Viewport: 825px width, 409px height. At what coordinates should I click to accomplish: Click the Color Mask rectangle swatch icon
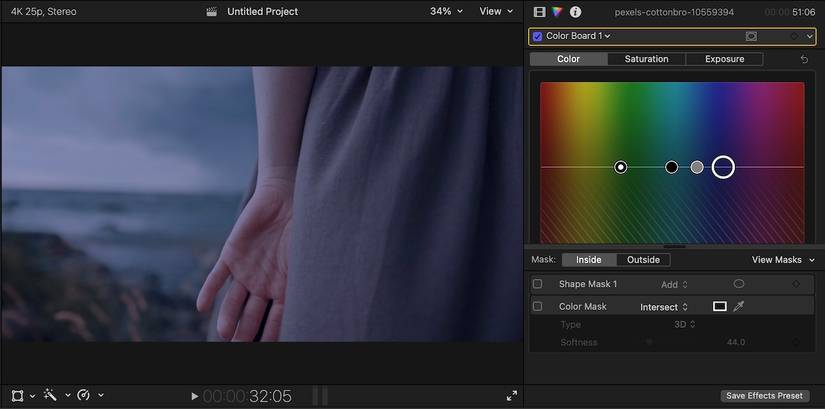pyautogui.click(x=719, y=306)
